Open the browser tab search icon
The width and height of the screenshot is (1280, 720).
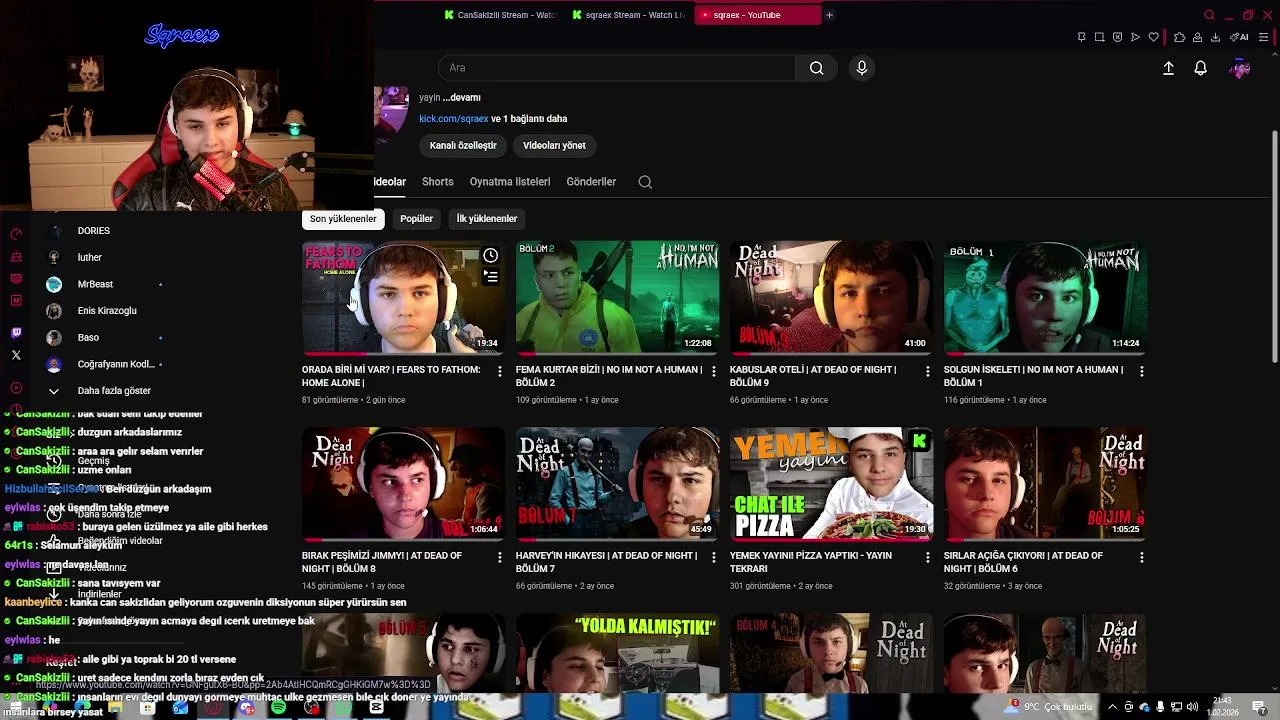pos(1209,15)
